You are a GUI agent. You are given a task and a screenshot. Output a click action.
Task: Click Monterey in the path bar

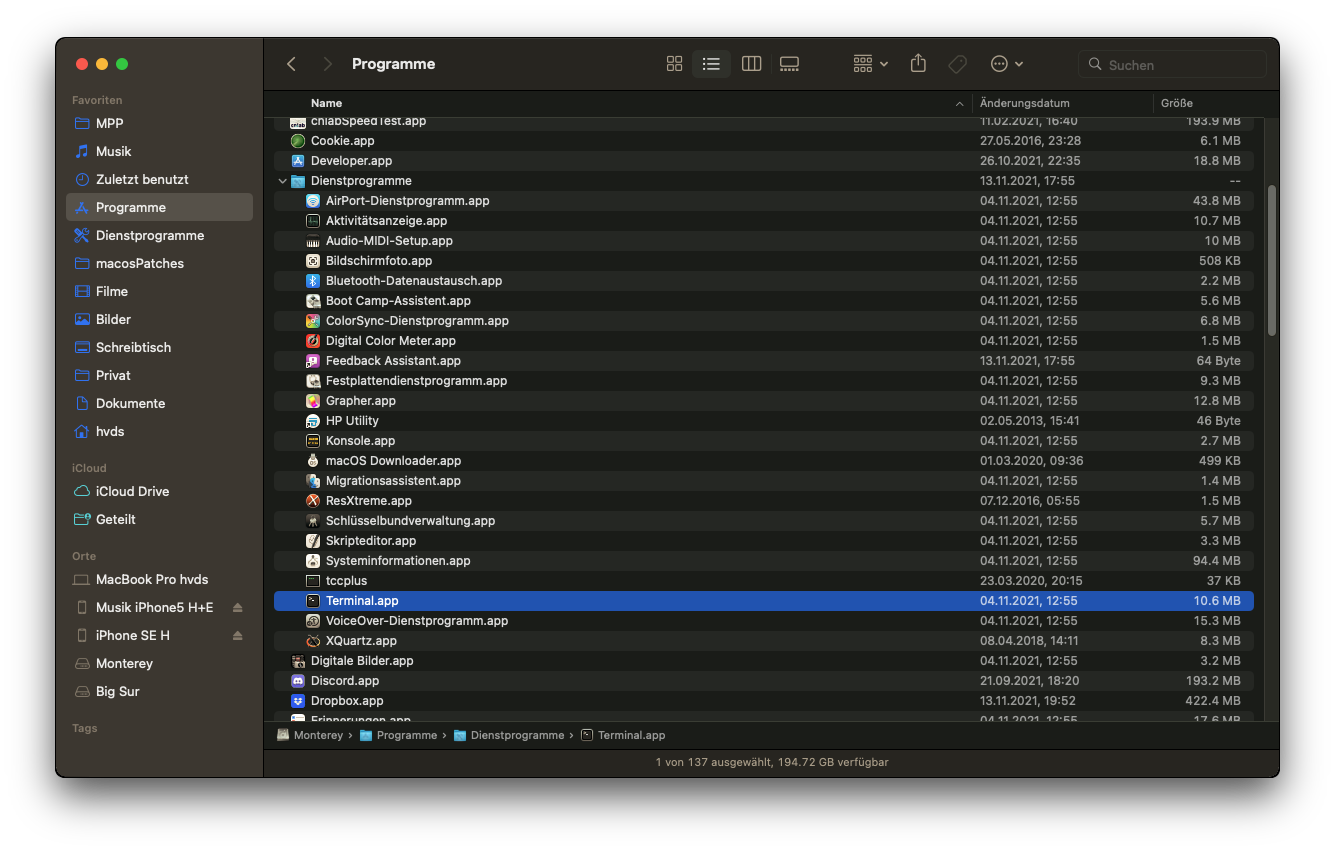coord(318,735)
